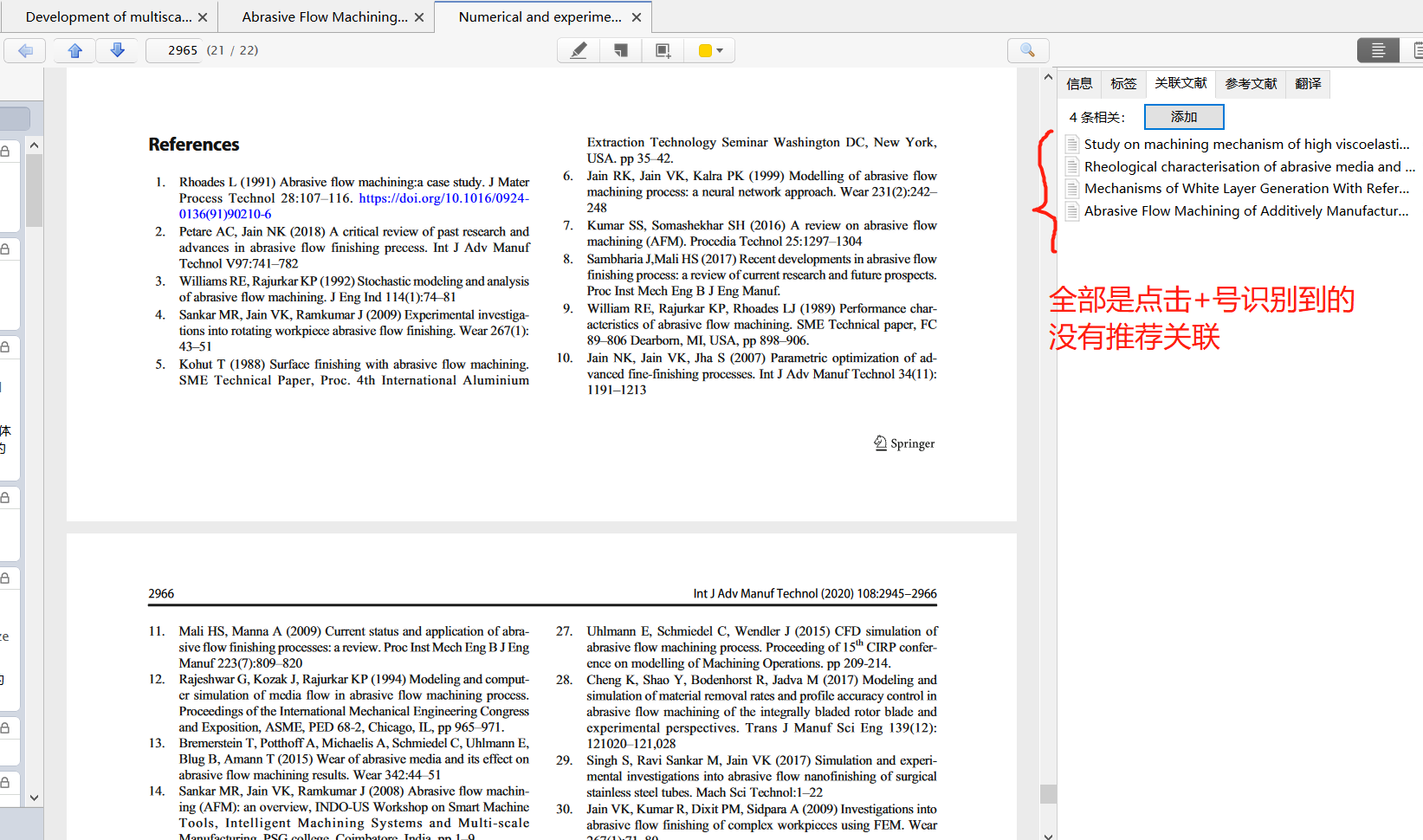
Task: Open related item 'Abrasive Flow Machining of Additively...'
Action: coord(1246,210)
